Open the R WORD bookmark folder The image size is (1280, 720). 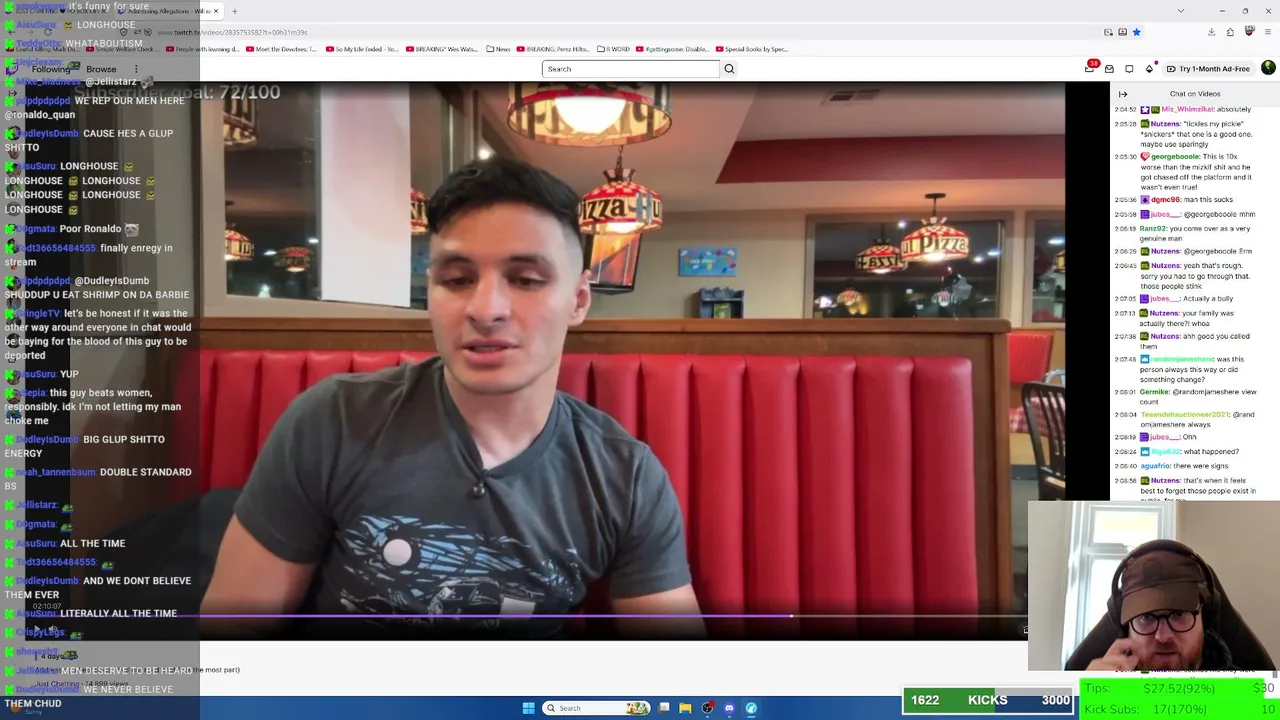click(613, 49)
